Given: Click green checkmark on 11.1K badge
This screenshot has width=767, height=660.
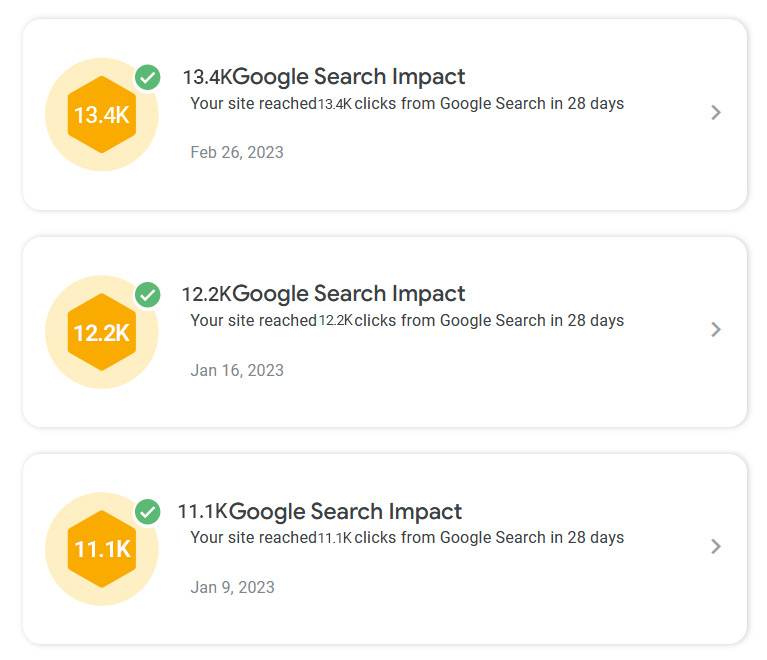Looking at the screenshot, I should [x=148, y=512].
